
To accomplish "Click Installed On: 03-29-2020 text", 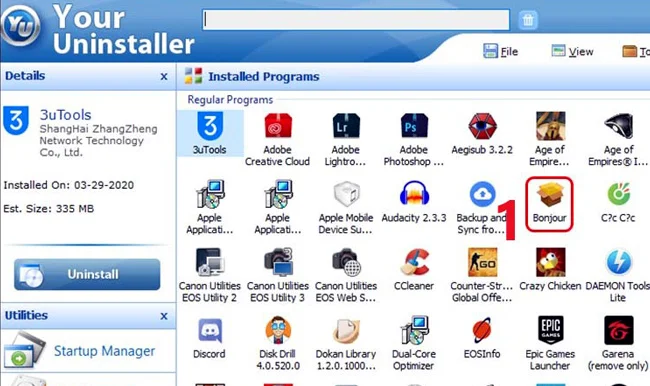I will [69, 185].
